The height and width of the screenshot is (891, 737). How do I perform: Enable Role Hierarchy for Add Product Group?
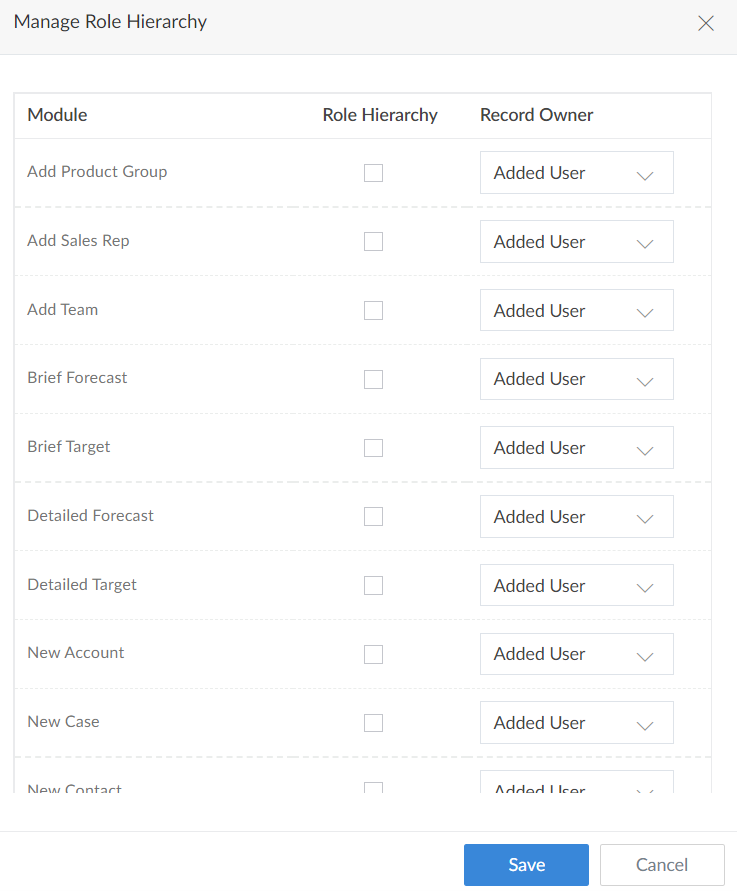point(373,173)
